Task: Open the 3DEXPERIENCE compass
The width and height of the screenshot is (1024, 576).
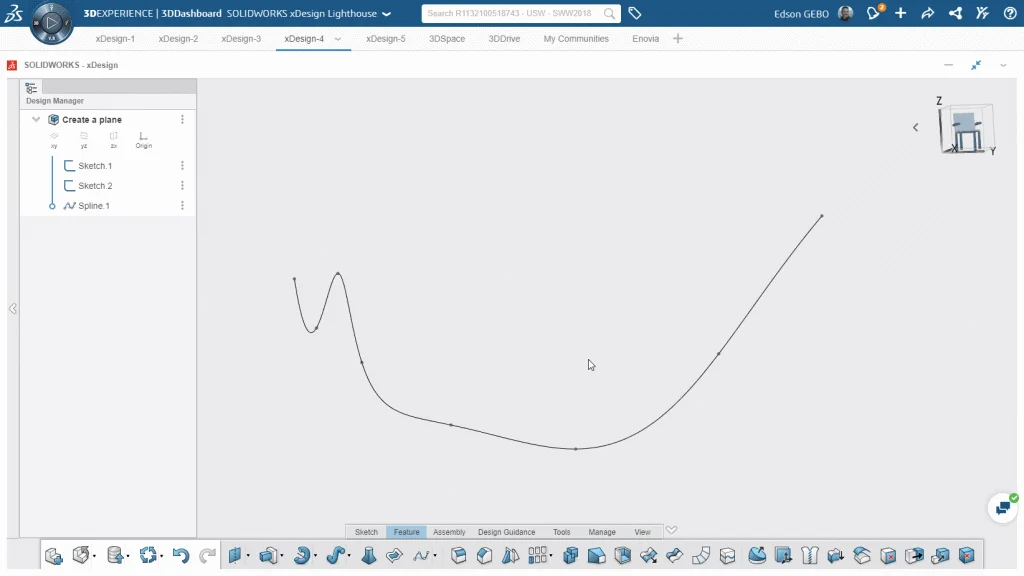Action: point(51,22)
